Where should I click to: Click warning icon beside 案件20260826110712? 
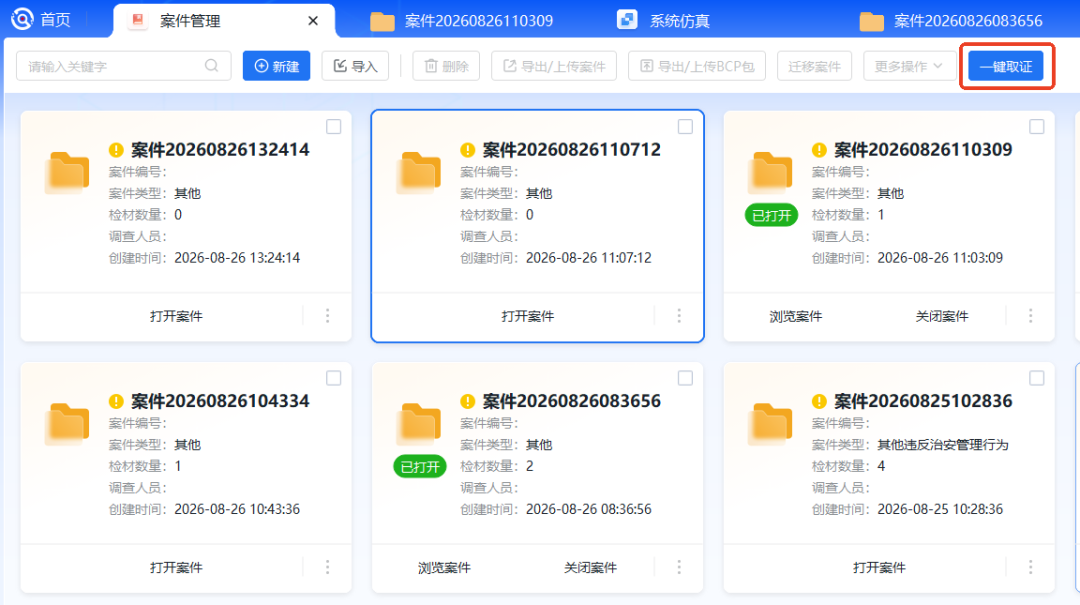pyautogui.click(x=468, y=150)
